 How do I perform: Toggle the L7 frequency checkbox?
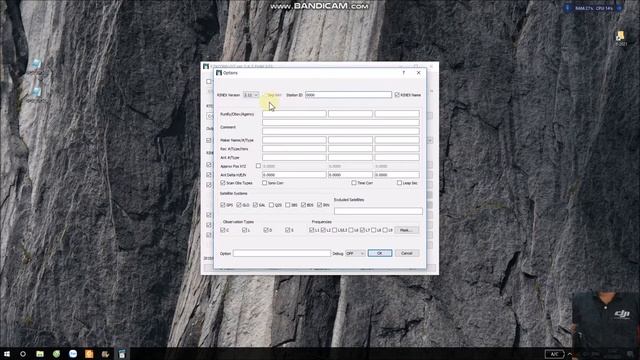coord(362,230)
